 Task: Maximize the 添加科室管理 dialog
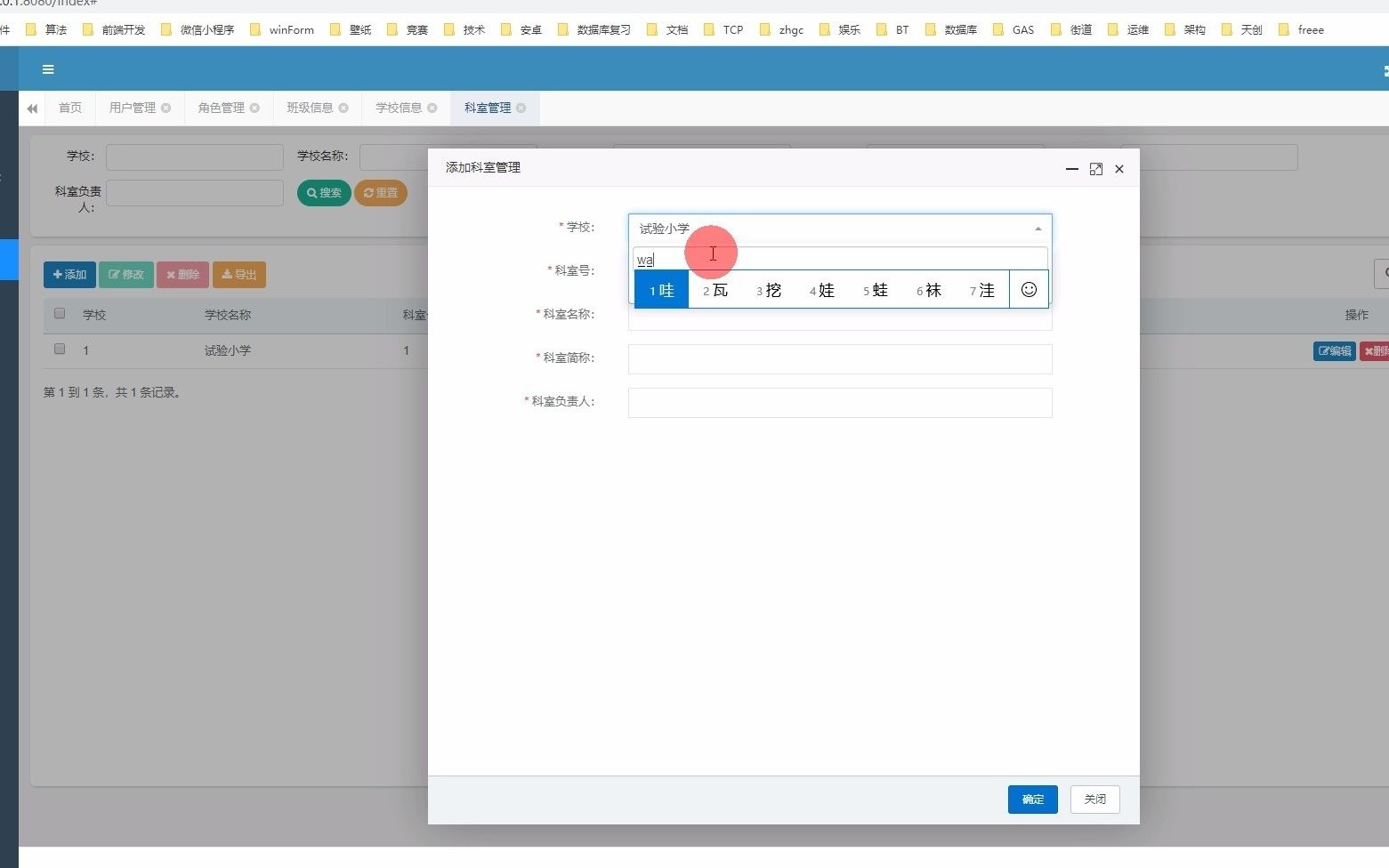click(x=1096, y=169)
